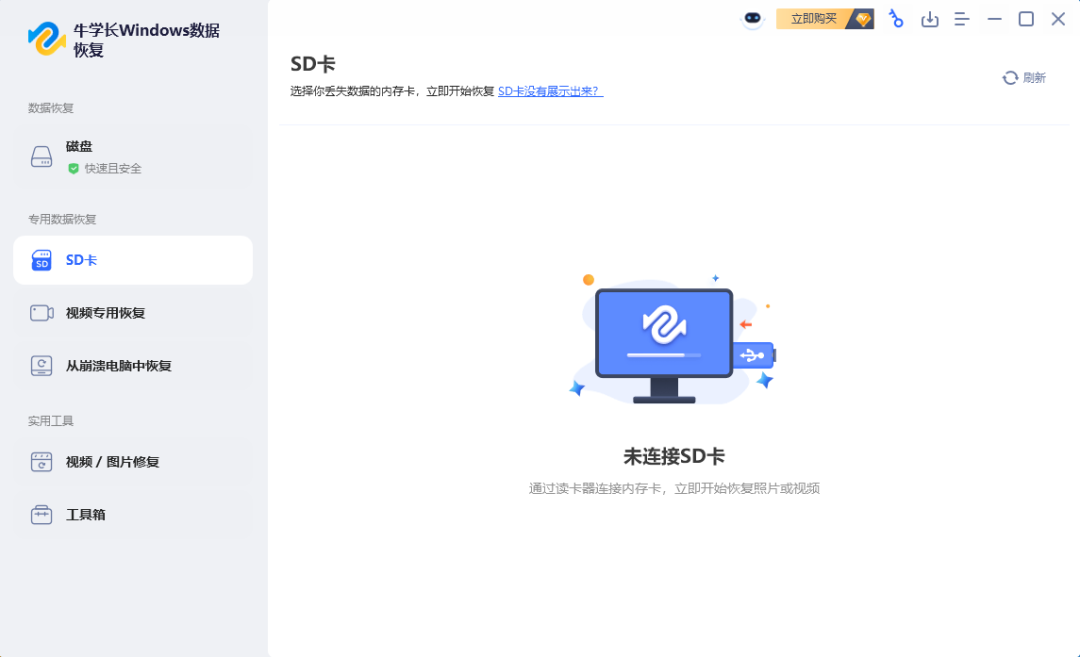Click the disk drive icon
1080x657 pixels.
coord(41,156)
